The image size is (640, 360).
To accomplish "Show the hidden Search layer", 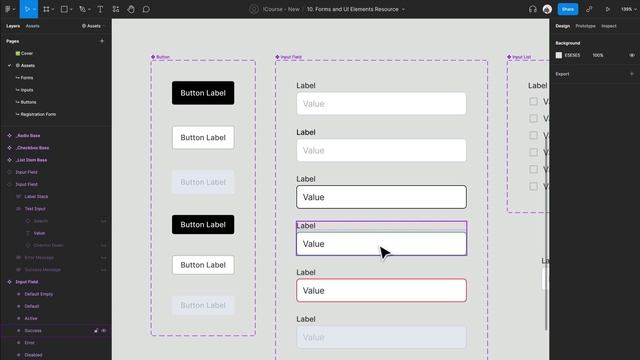I will [104, 221].
